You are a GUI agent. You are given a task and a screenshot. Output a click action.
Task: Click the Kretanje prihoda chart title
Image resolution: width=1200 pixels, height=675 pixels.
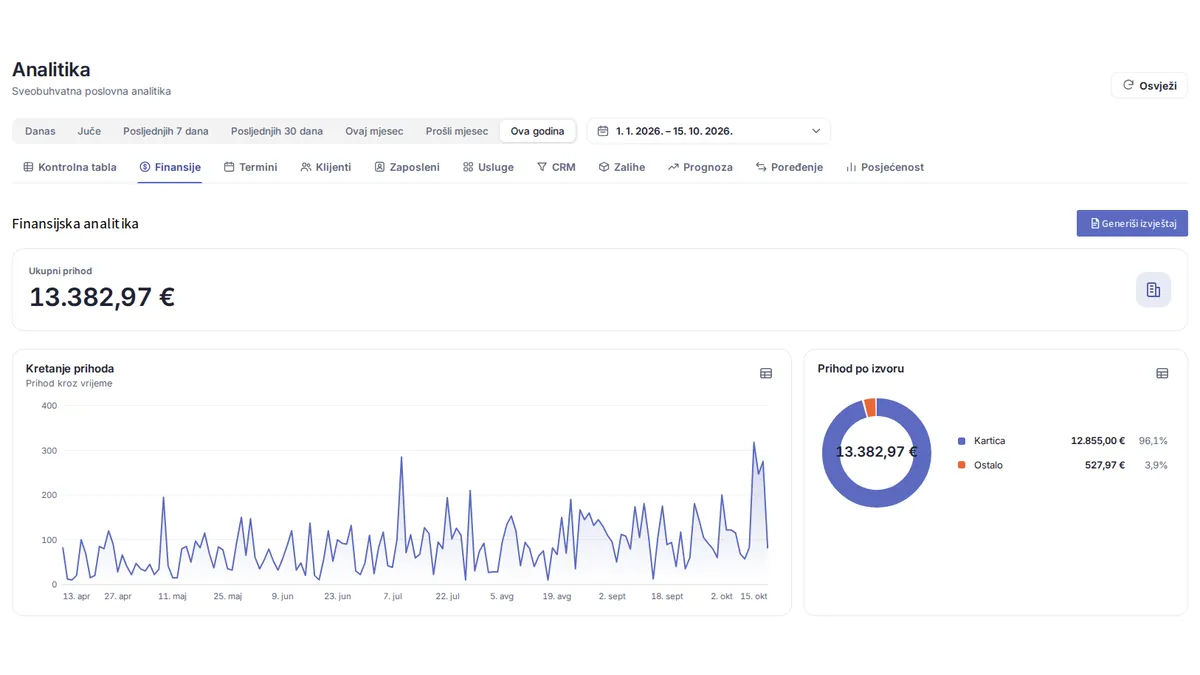[70, 369]
